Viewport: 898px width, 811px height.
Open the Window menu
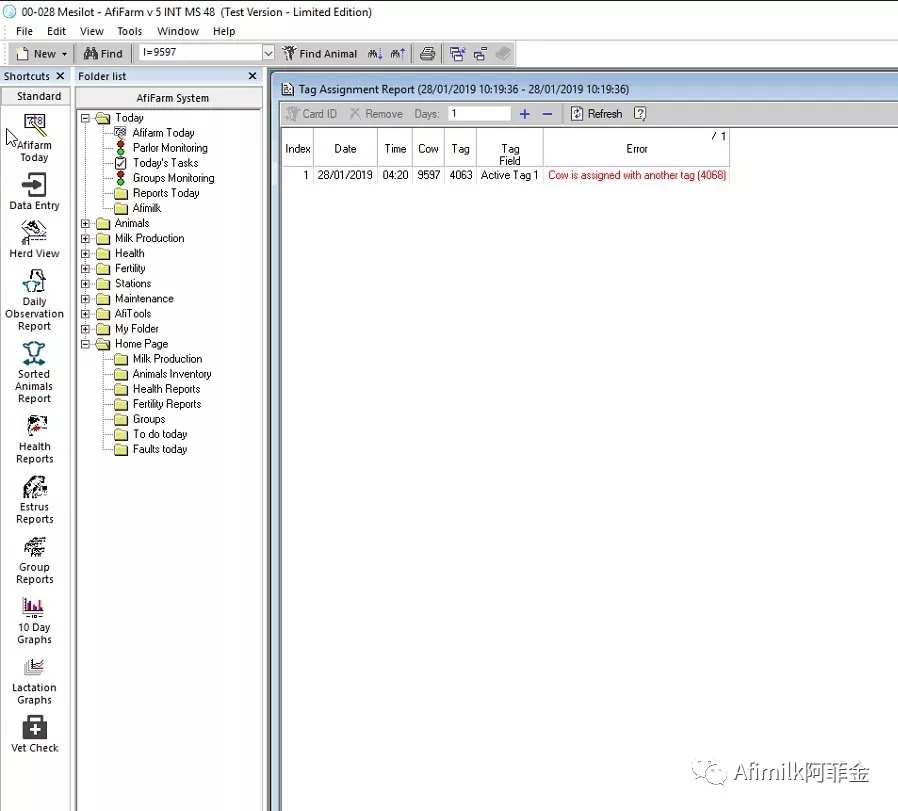coord(178,31)
